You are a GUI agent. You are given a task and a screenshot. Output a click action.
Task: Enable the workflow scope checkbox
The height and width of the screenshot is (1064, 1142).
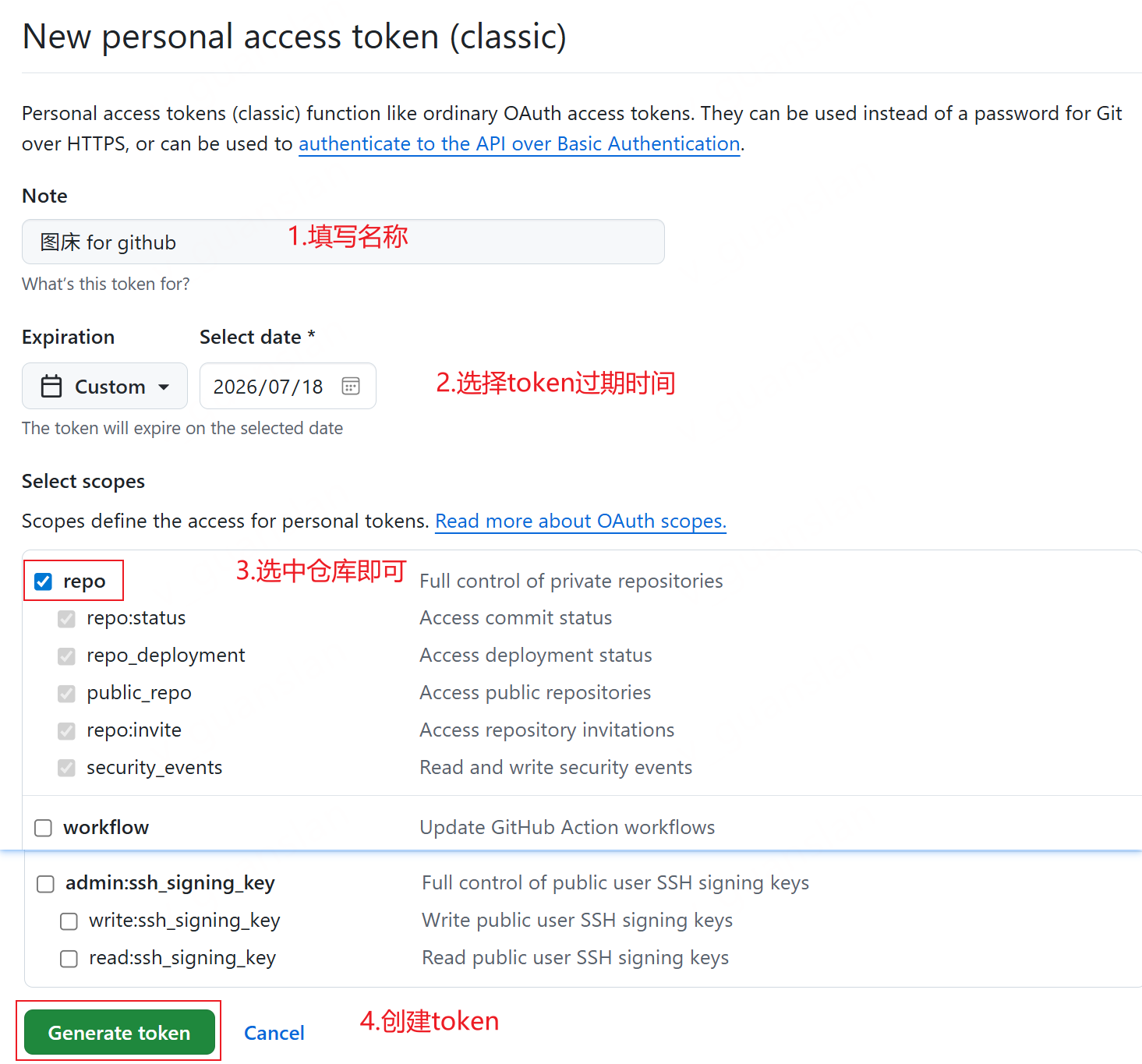click(44, 828)
